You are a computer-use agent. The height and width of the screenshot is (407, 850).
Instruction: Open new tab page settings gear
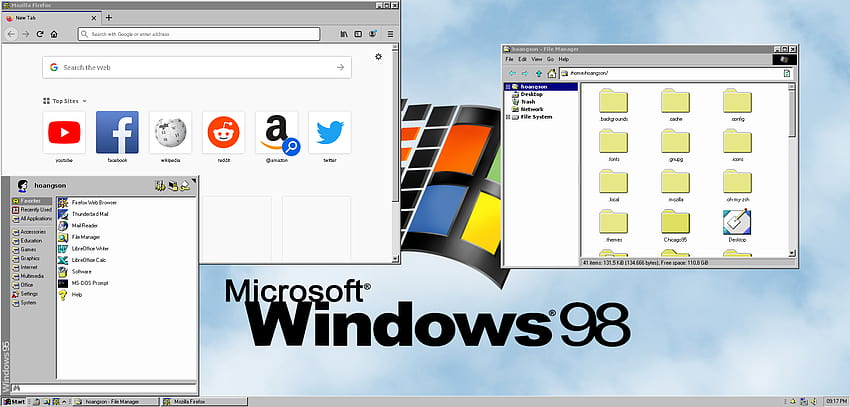[378, 56]
